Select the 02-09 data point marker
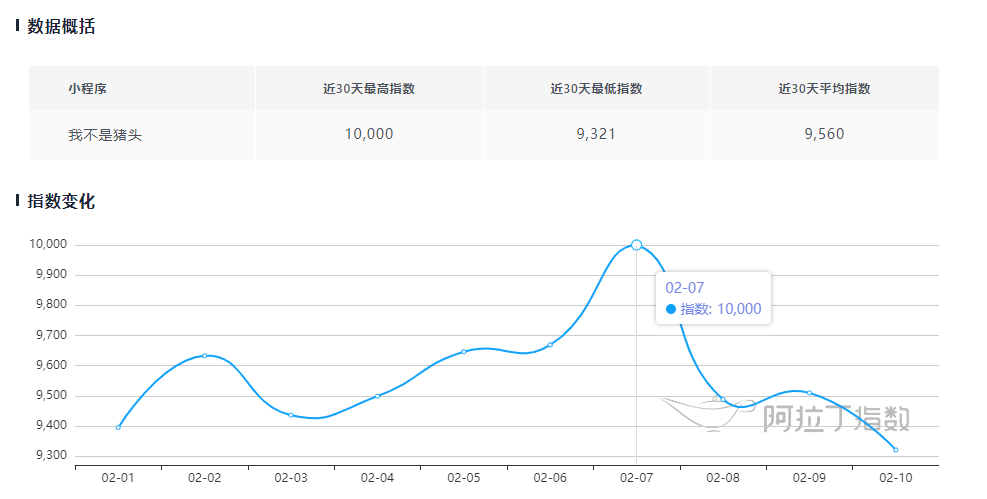The width and height of the screenshot is (987, 499). [809, 393]
